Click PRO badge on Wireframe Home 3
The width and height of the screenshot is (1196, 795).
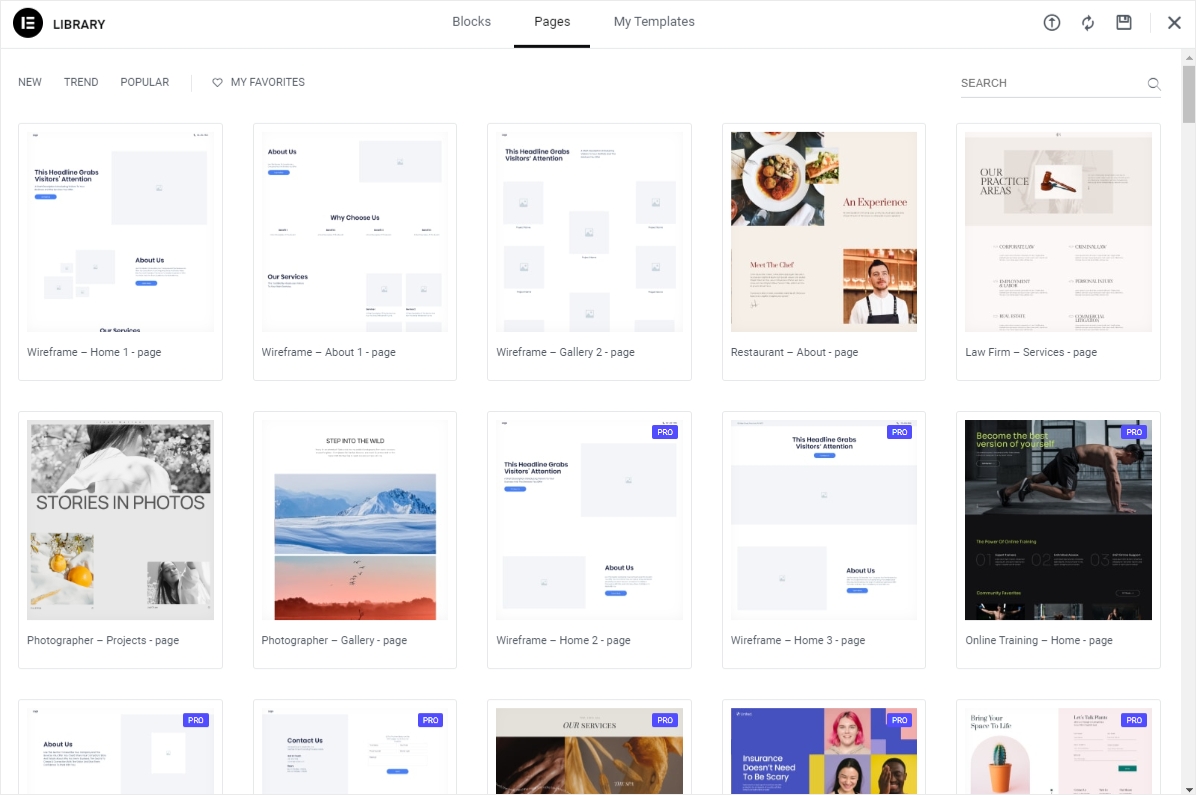click(899, 432)
